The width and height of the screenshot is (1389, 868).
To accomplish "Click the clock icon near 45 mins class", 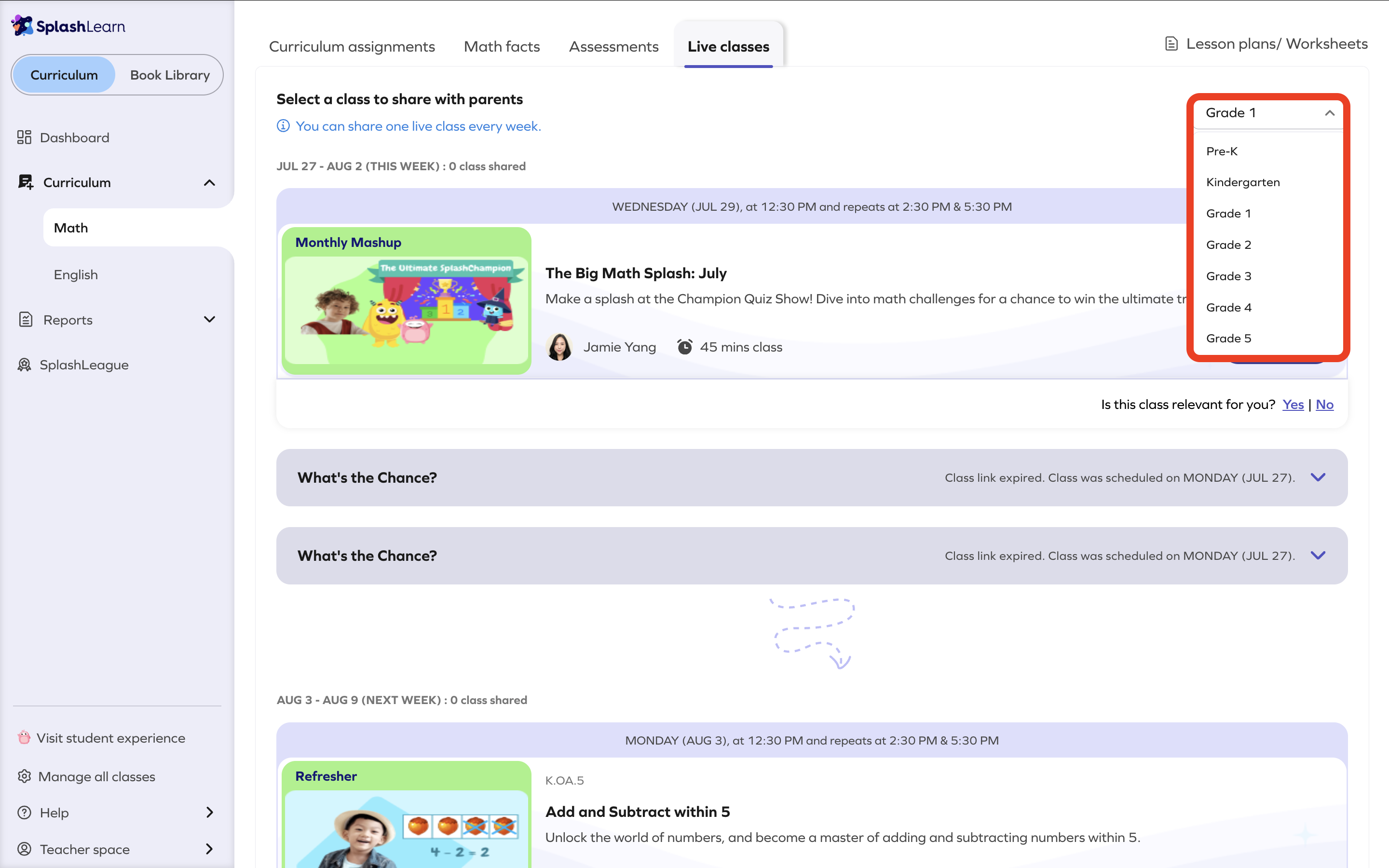I will 684,347.
